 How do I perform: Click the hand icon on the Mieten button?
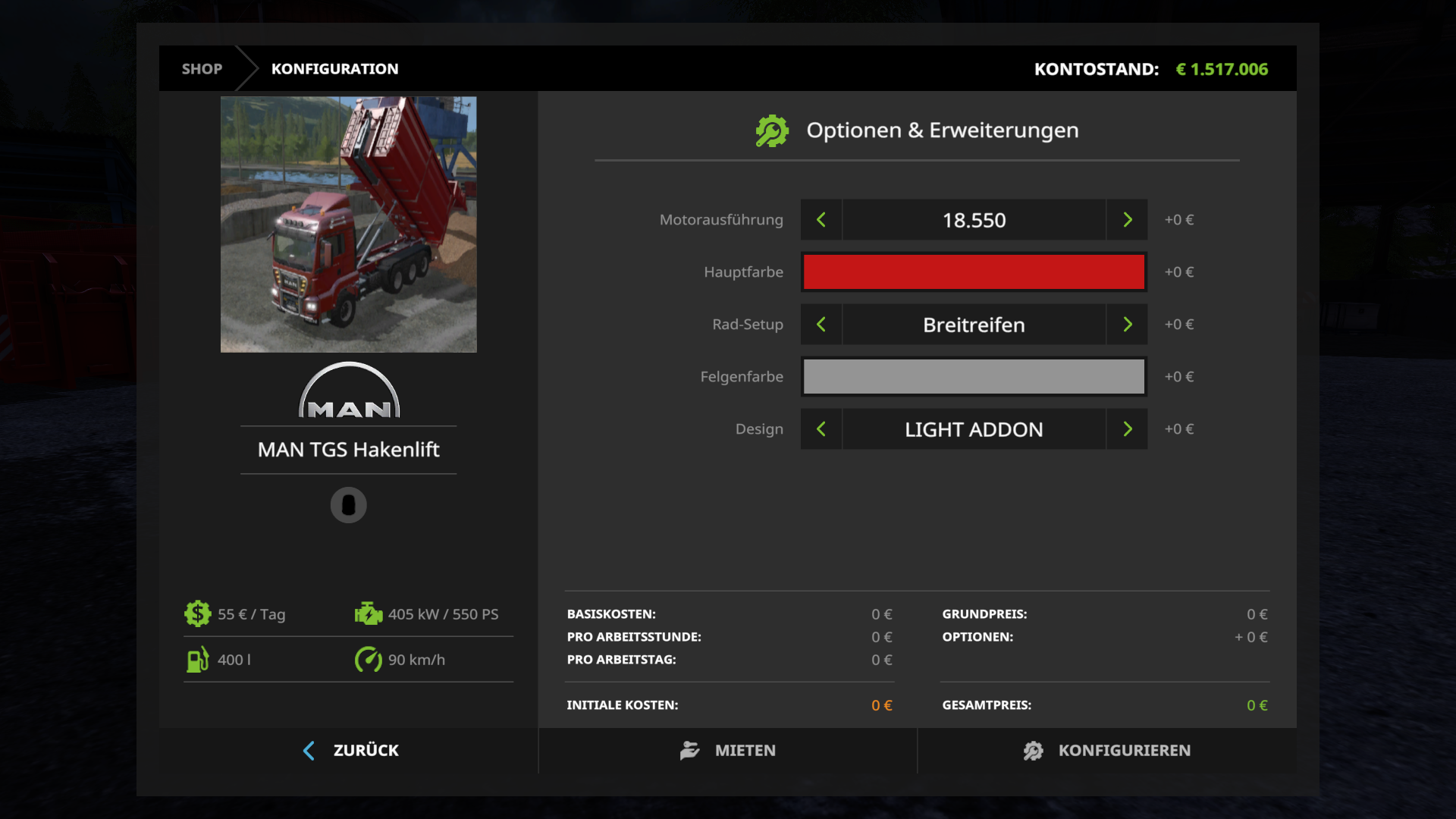[x=689, y=750]
